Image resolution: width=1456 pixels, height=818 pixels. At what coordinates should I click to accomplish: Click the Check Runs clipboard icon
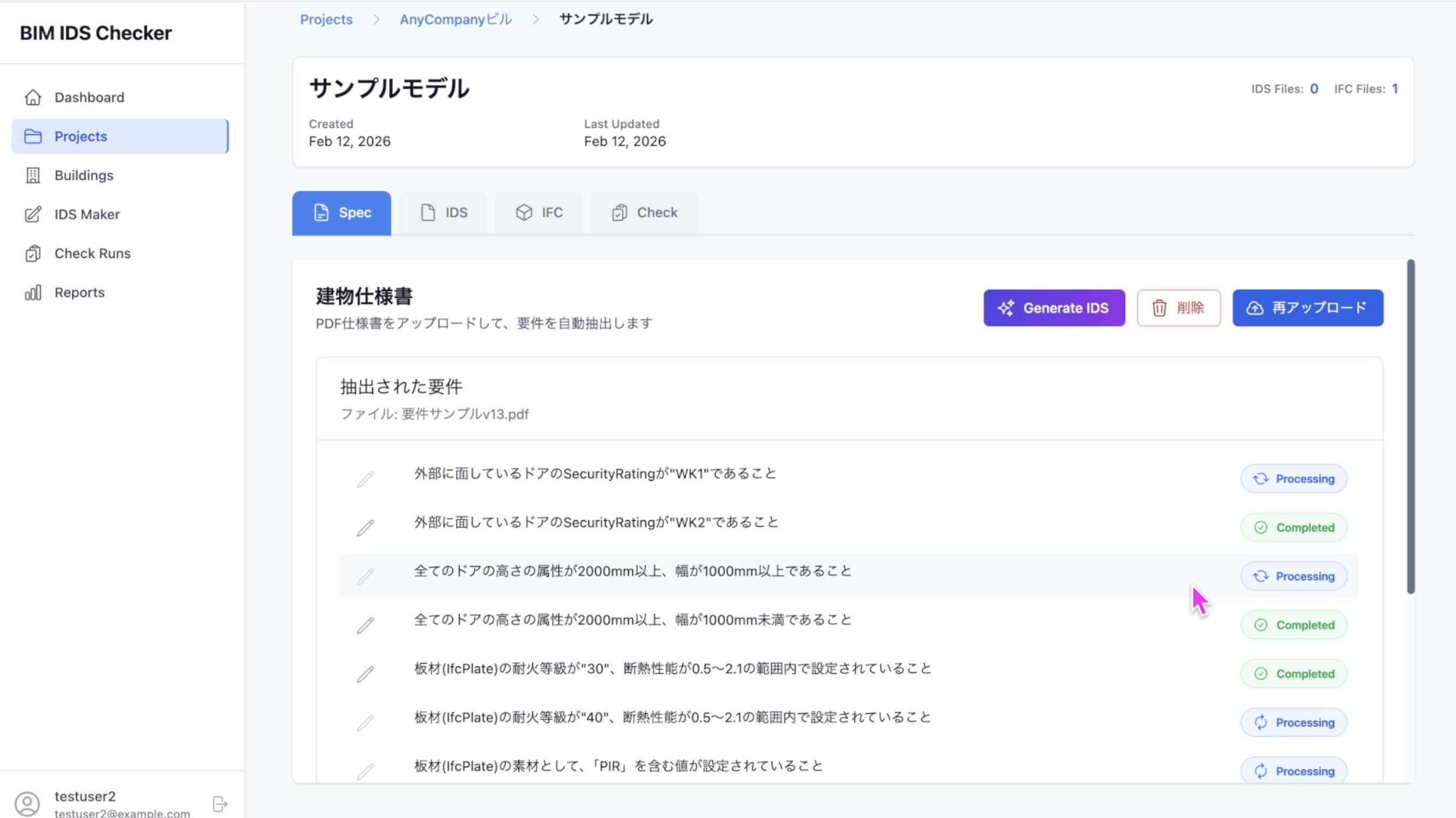33,253
